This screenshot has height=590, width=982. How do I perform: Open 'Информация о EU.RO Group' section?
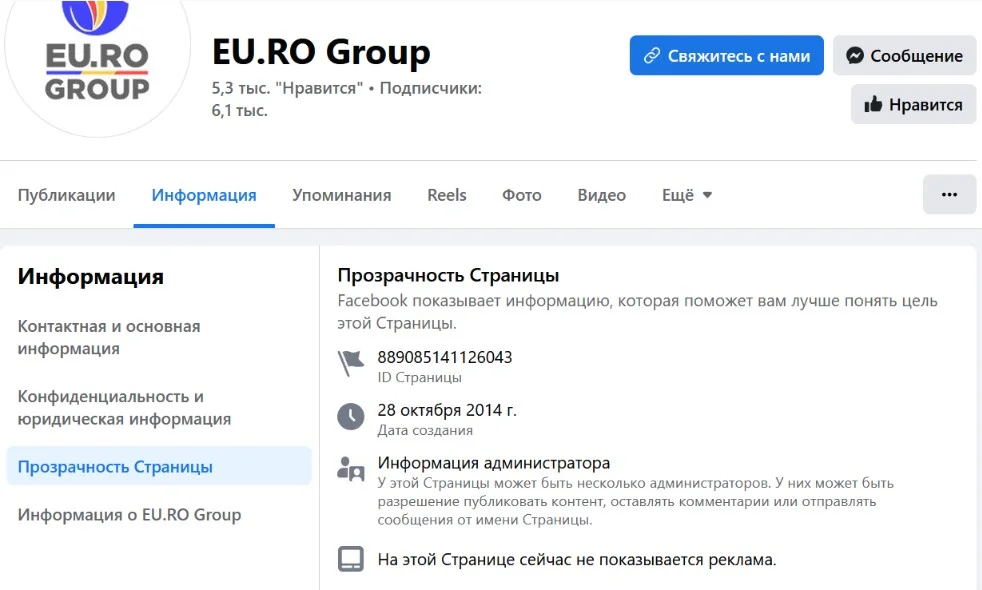[130, 515]
